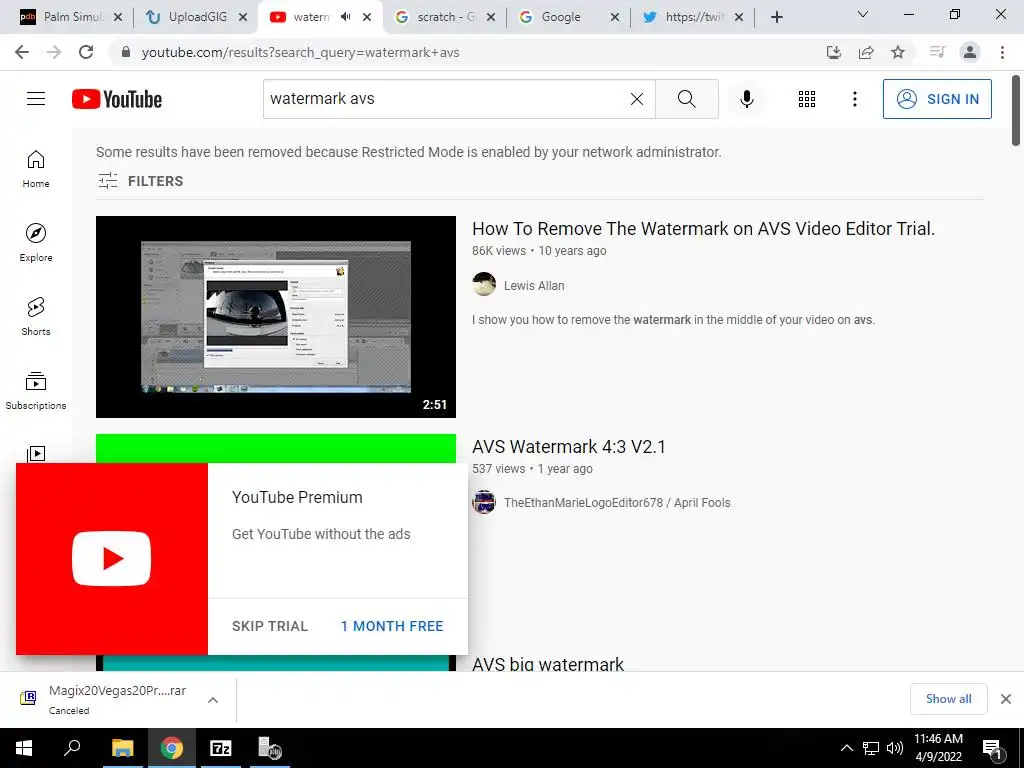Mute the YouTube tab via speaker icon
1024x768 pixels.
[345, 17]
